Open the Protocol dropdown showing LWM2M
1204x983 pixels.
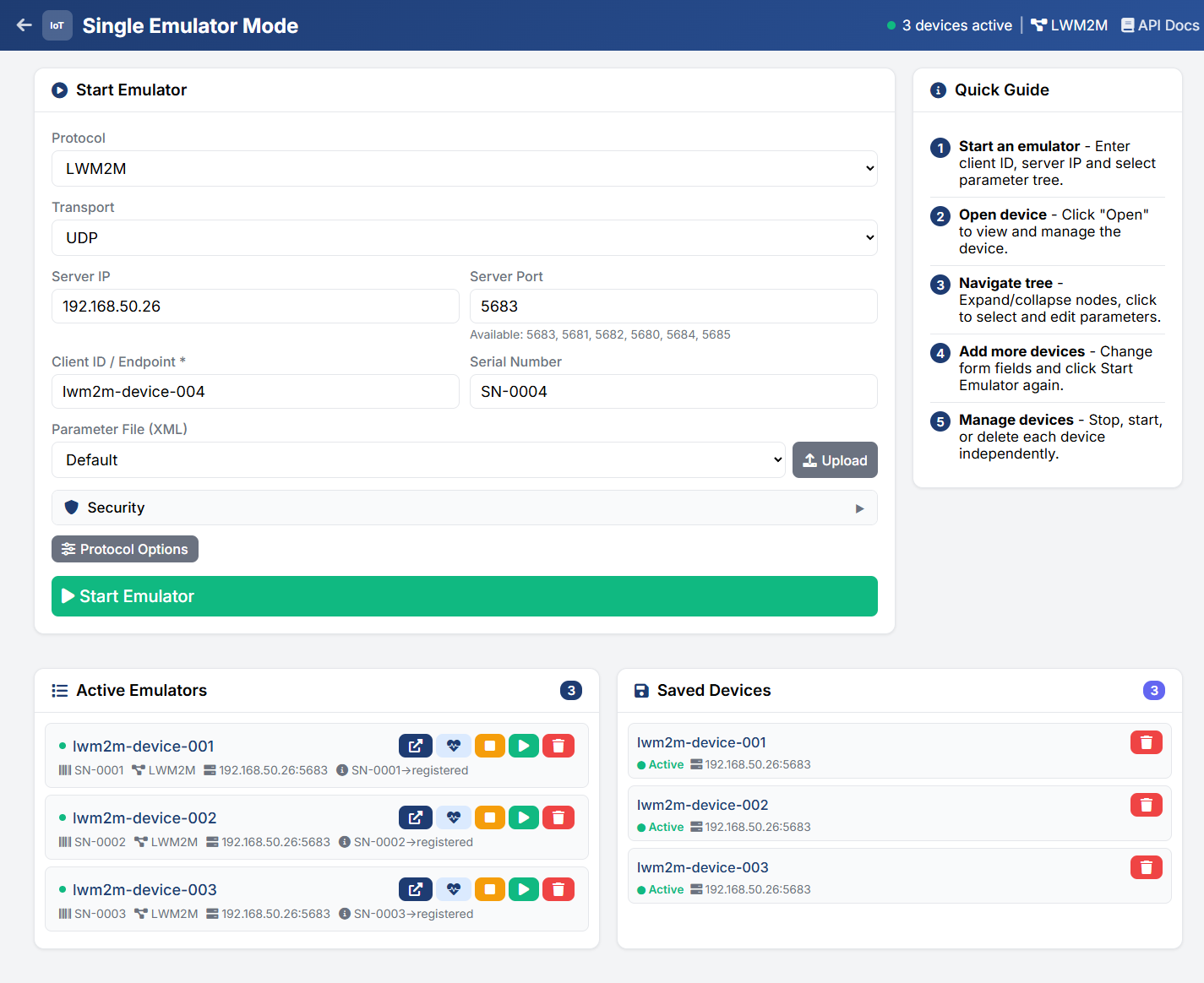coord(465,169)
